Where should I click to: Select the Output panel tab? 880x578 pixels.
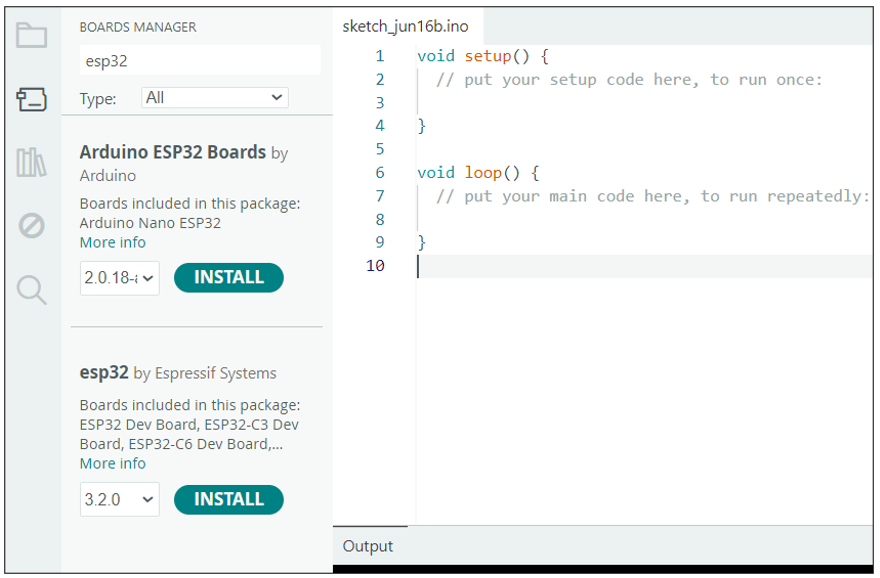pyautogui.click(x=368, y=546)
